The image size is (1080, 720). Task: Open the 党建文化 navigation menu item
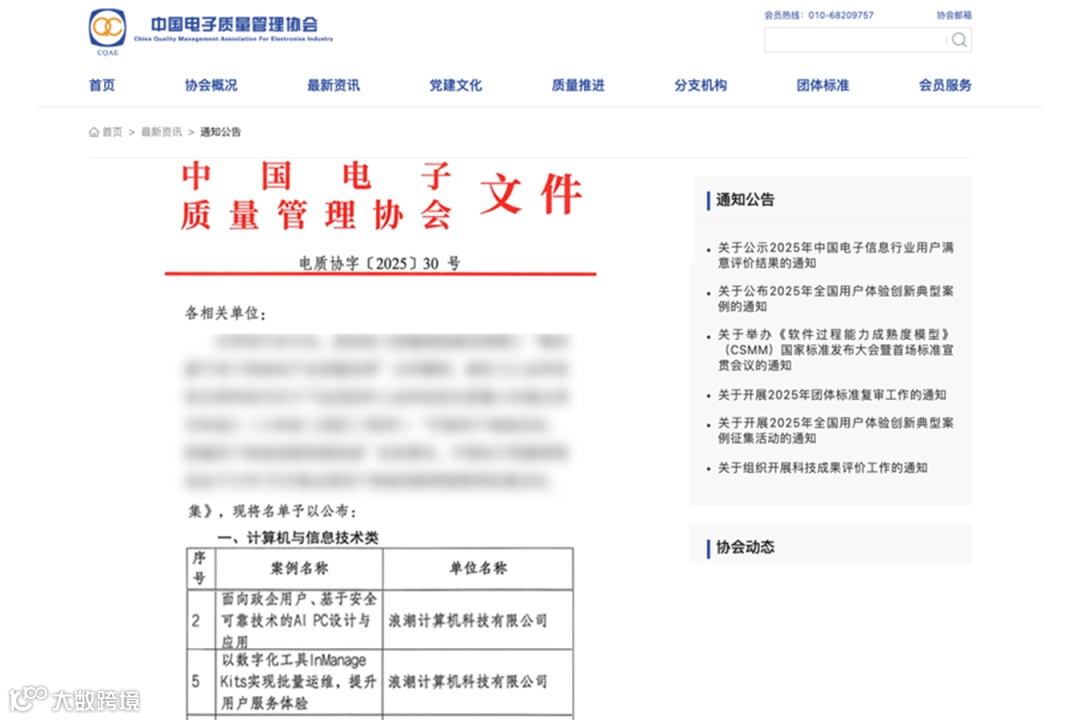[455, 85]
